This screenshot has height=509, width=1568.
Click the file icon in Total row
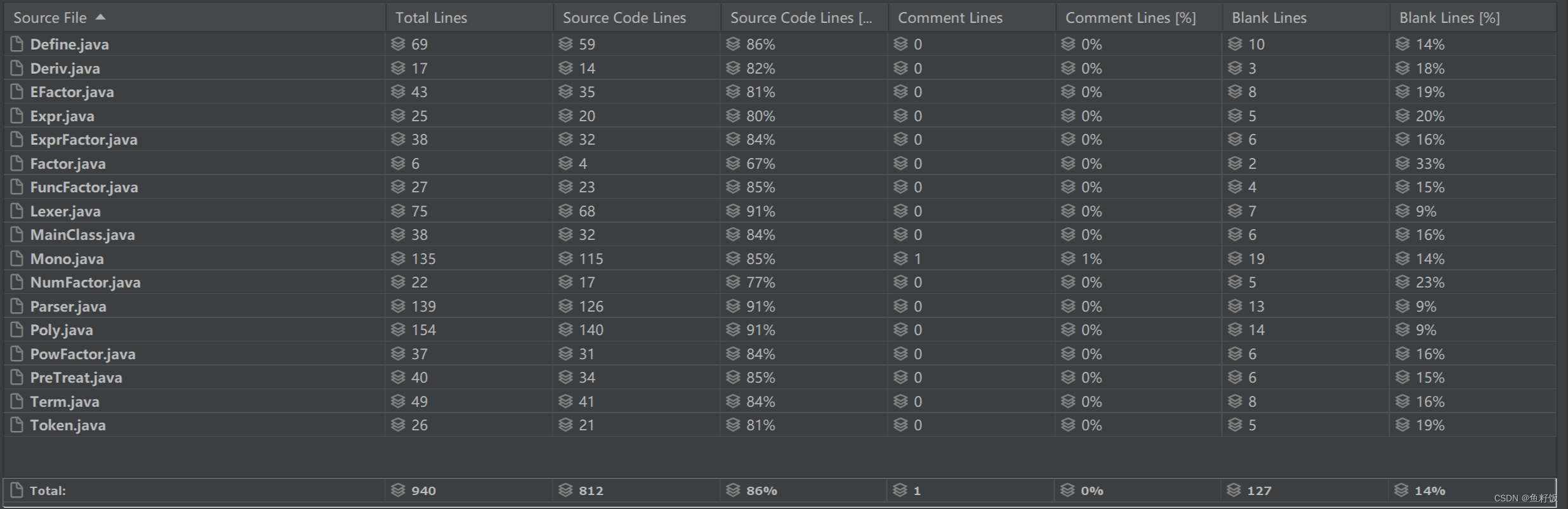tap(16, 490)
